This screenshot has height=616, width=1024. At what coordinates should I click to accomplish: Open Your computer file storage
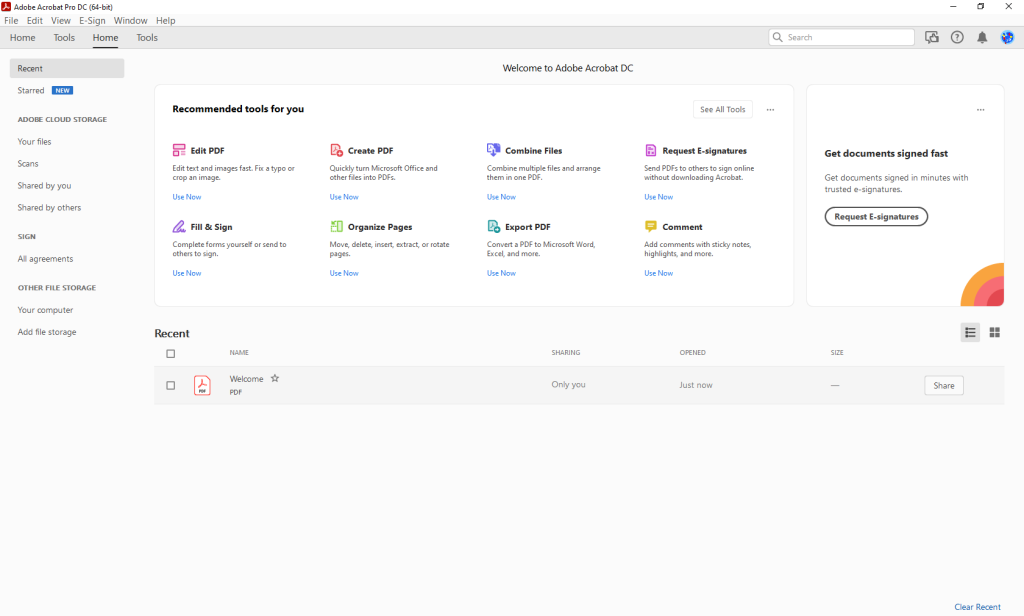(x=45, y=310)
